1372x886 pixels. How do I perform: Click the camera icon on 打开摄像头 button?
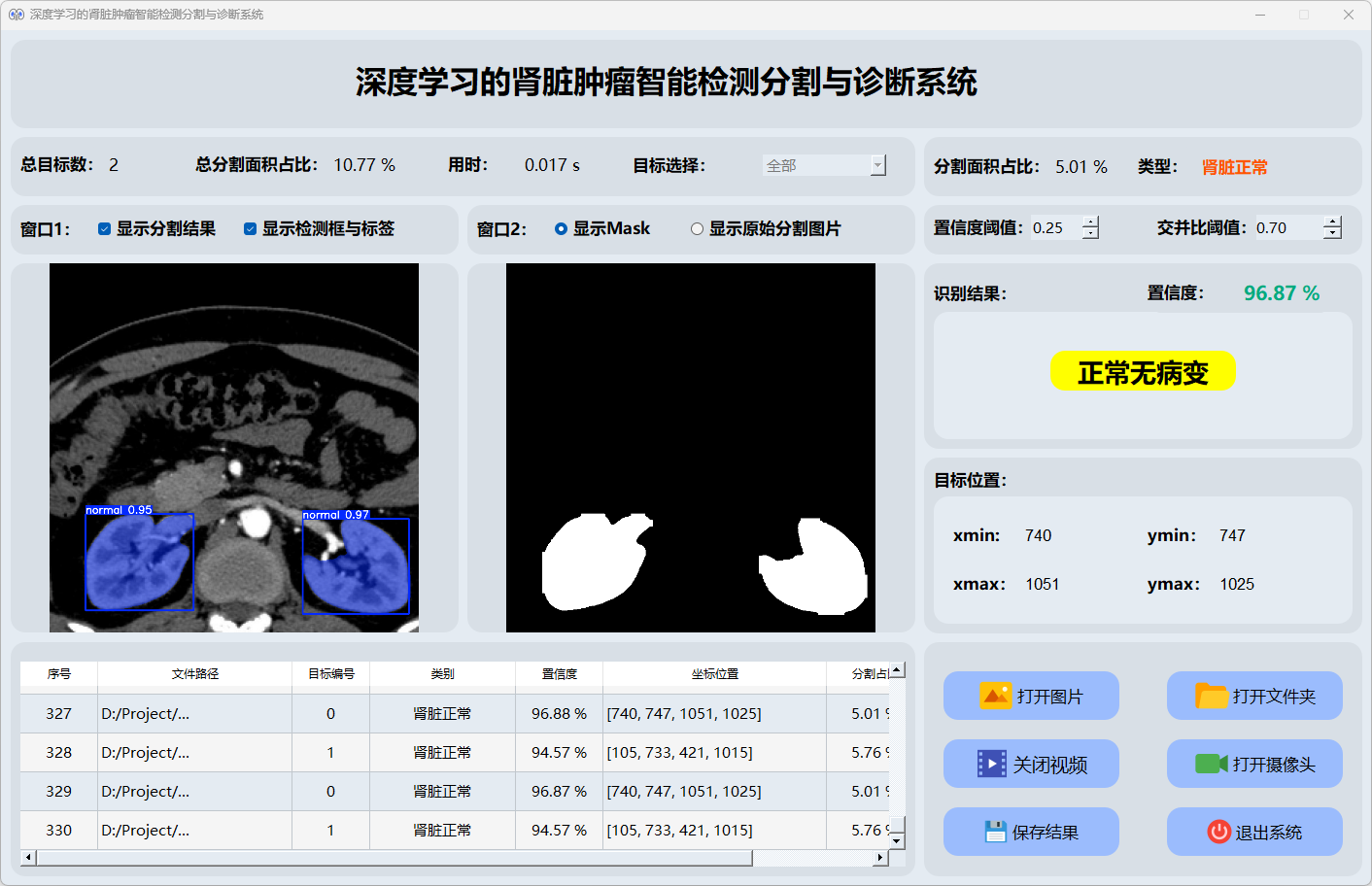[1211, 765]
